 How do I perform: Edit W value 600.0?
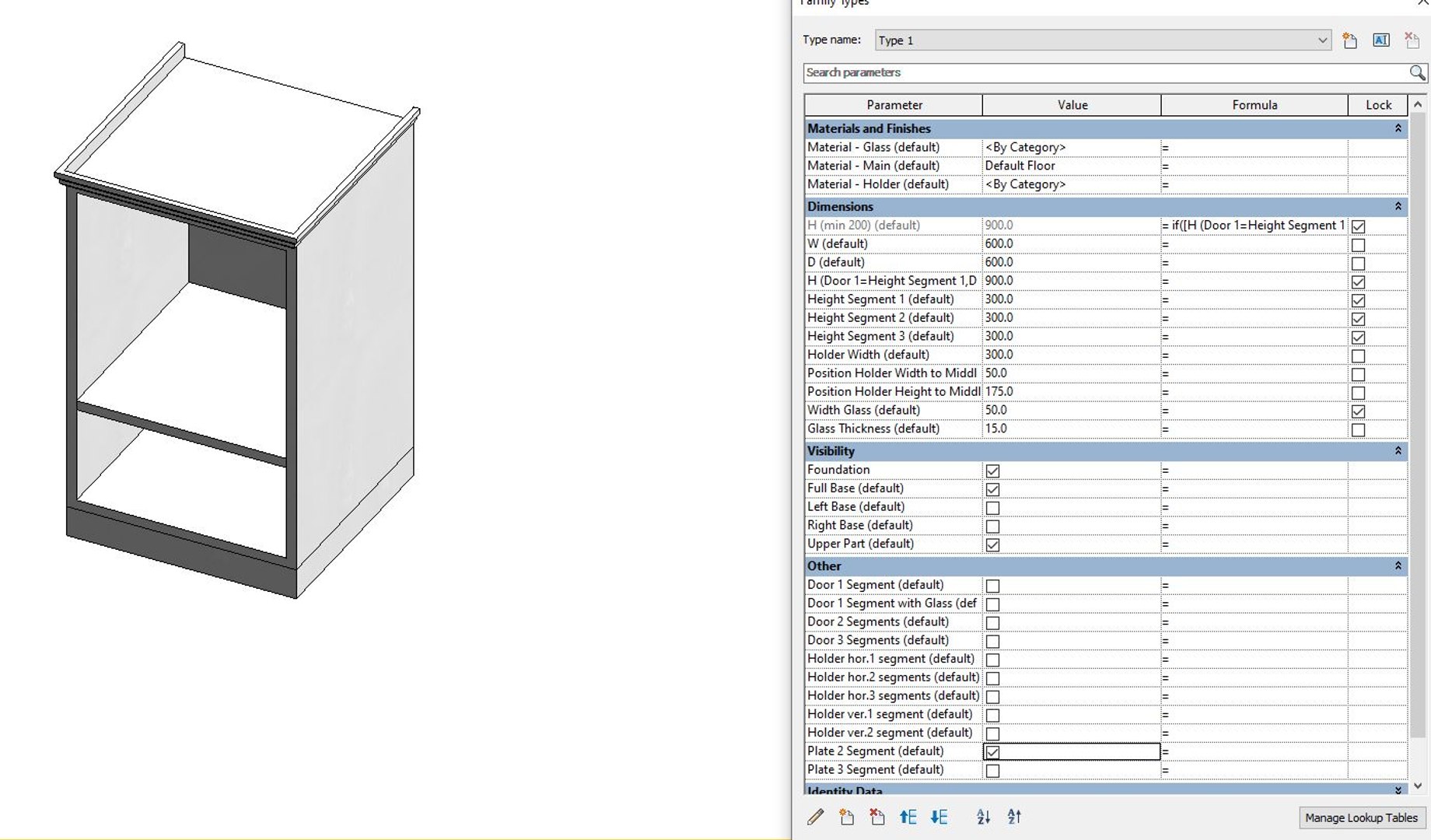(x=1072, y=243)
